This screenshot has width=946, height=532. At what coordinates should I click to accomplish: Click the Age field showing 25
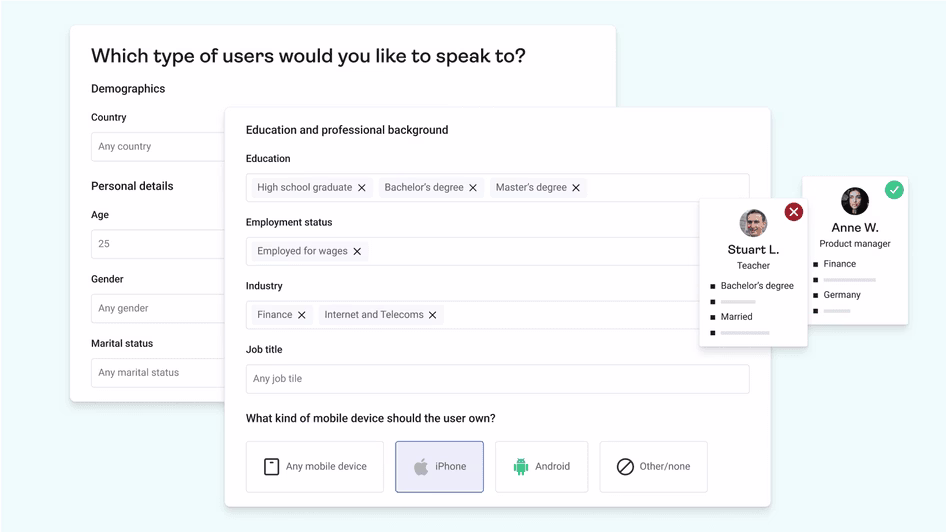[x=158, y=244]
